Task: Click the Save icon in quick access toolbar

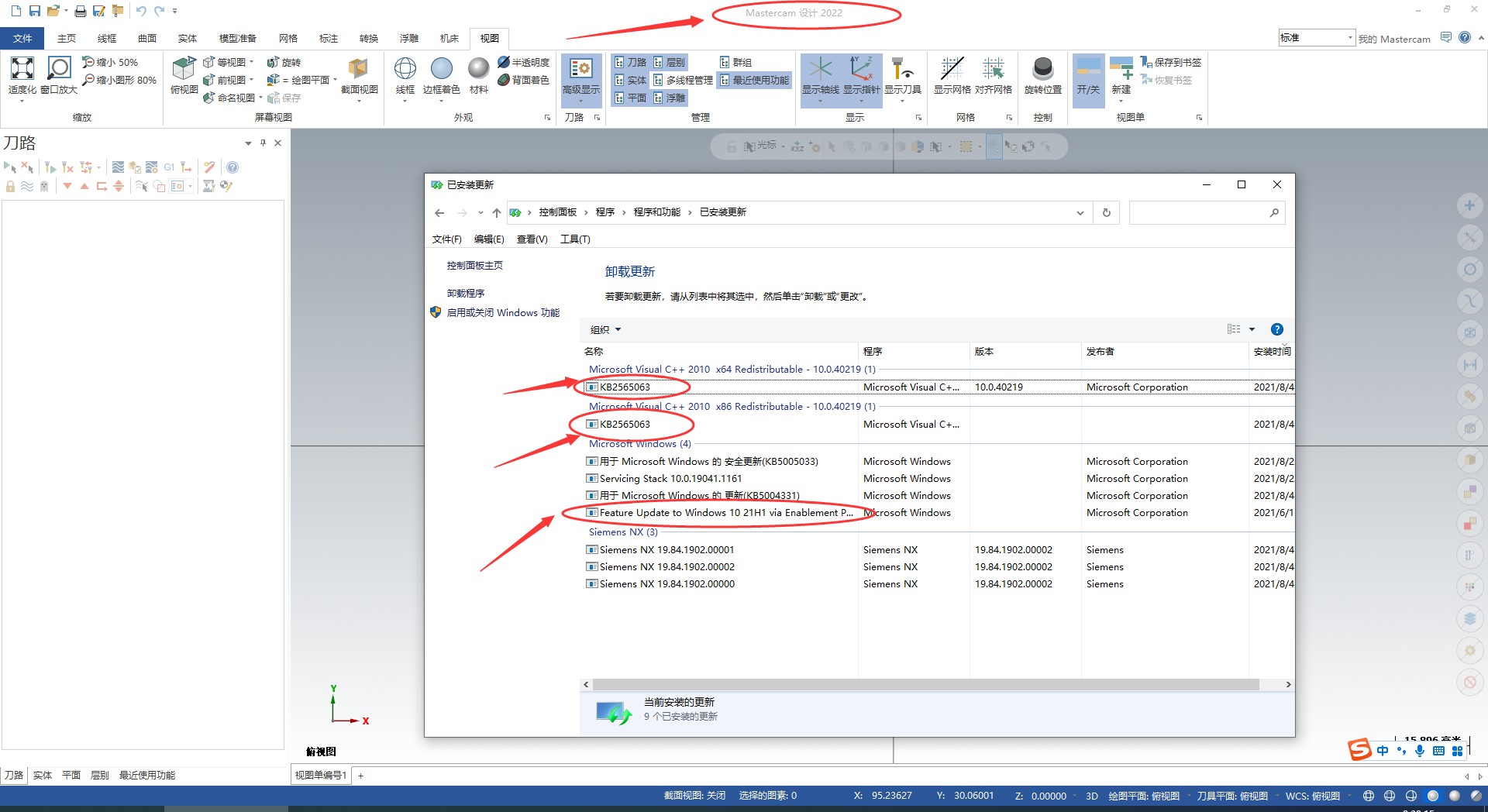Action: pos(35,11)
